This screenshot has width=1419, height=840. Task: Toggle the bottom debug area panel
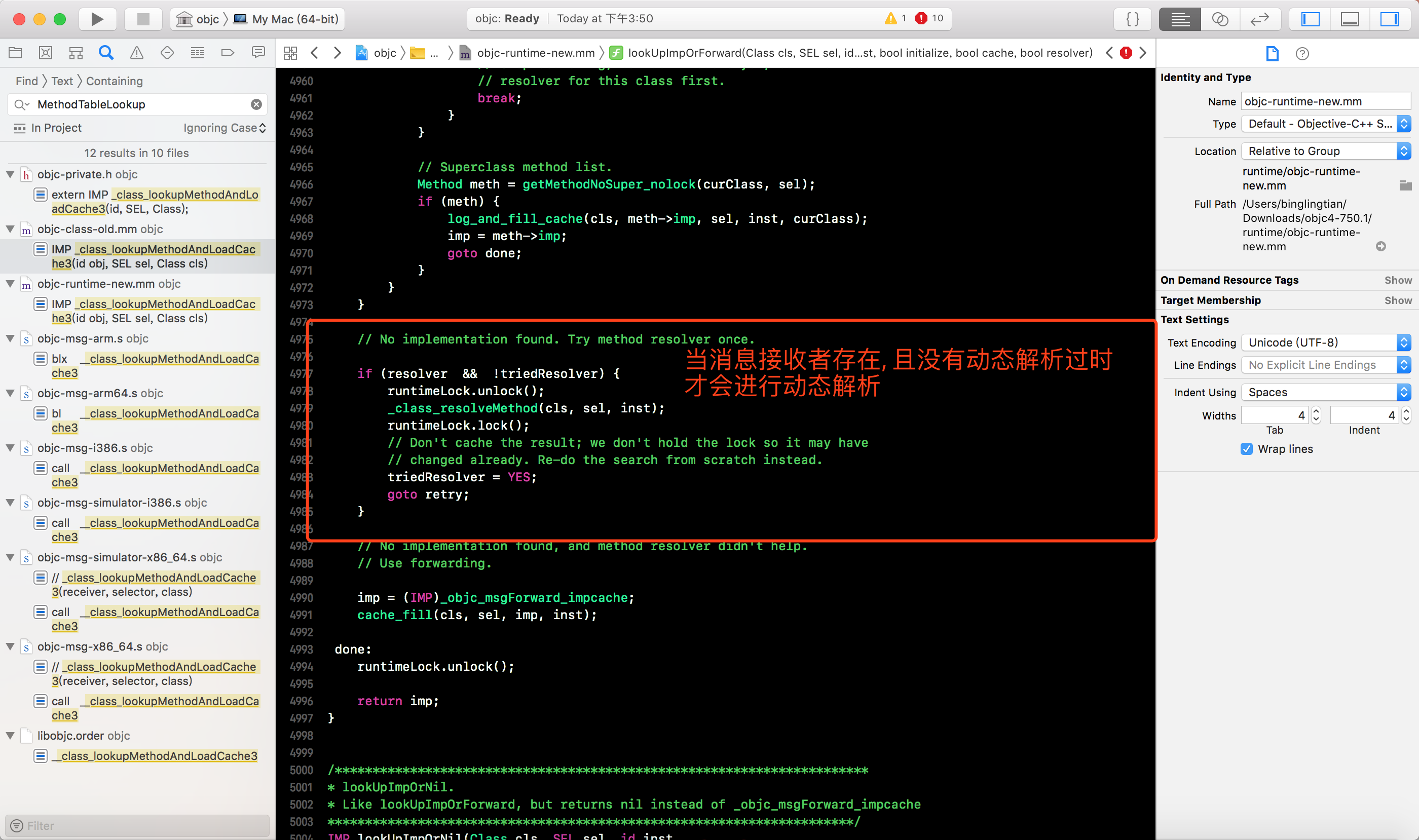coord(1350,19)
